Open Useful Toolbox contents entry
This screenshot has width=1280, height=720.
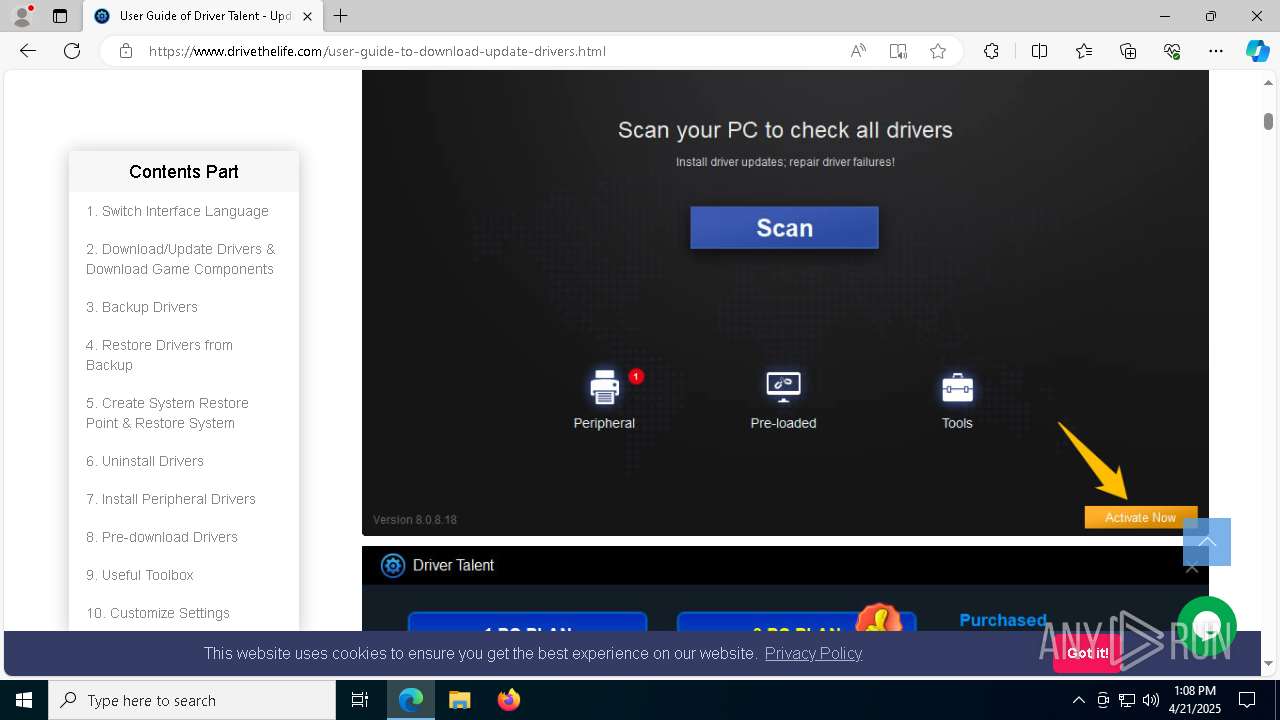pyautogui.click(x=140, y=575)
